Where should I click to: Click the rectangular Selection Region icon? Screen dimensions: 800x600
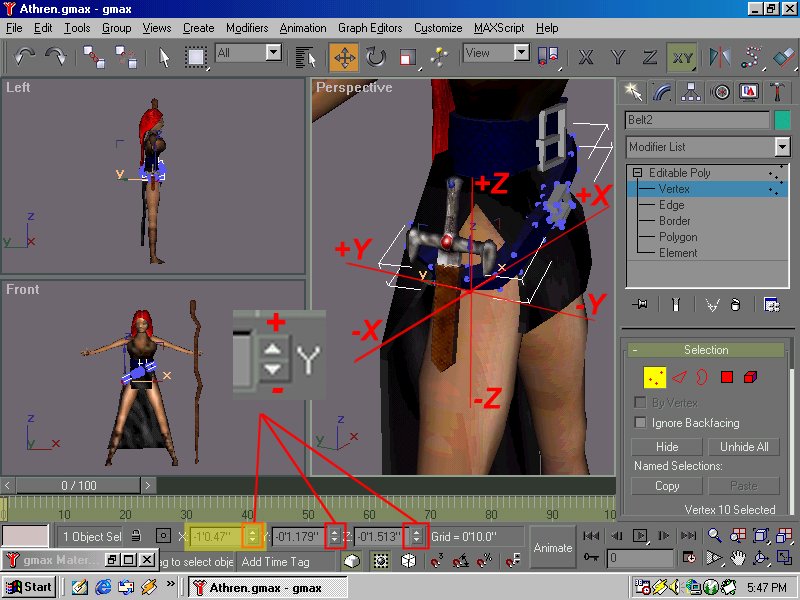tap(196, 57)
